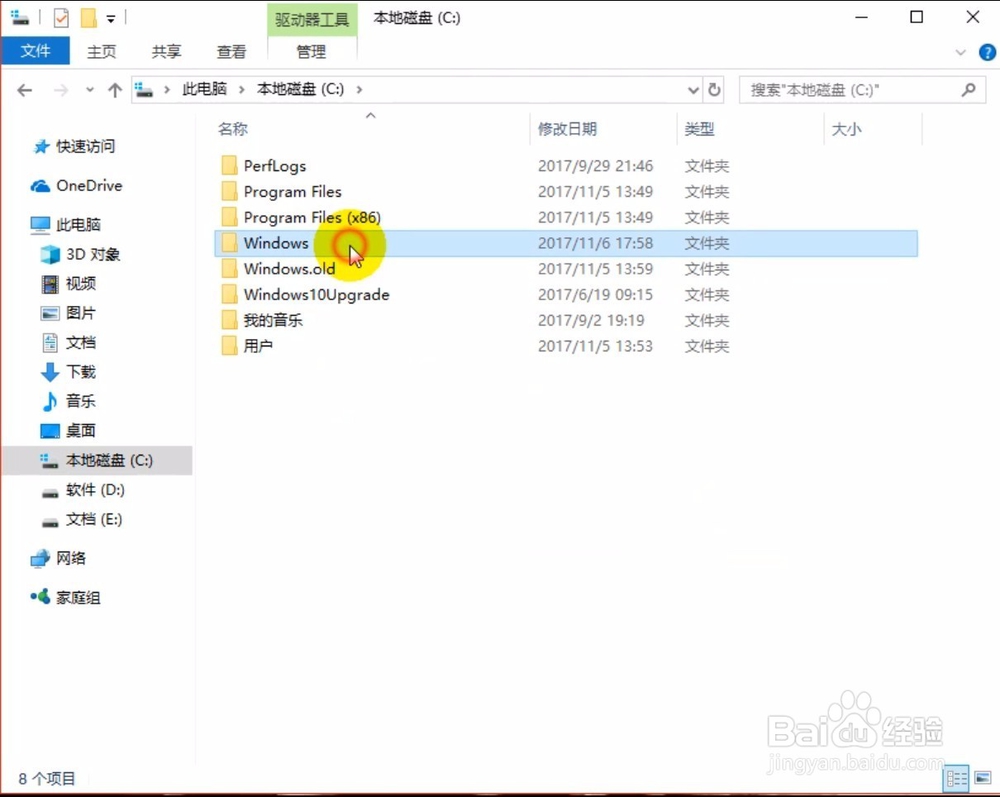Open 下载 in the sidebar

(80, 372)
